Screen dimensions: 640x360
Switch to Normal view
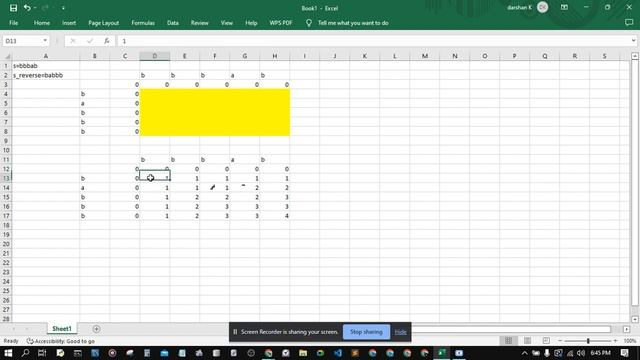[x=508, y=340]
